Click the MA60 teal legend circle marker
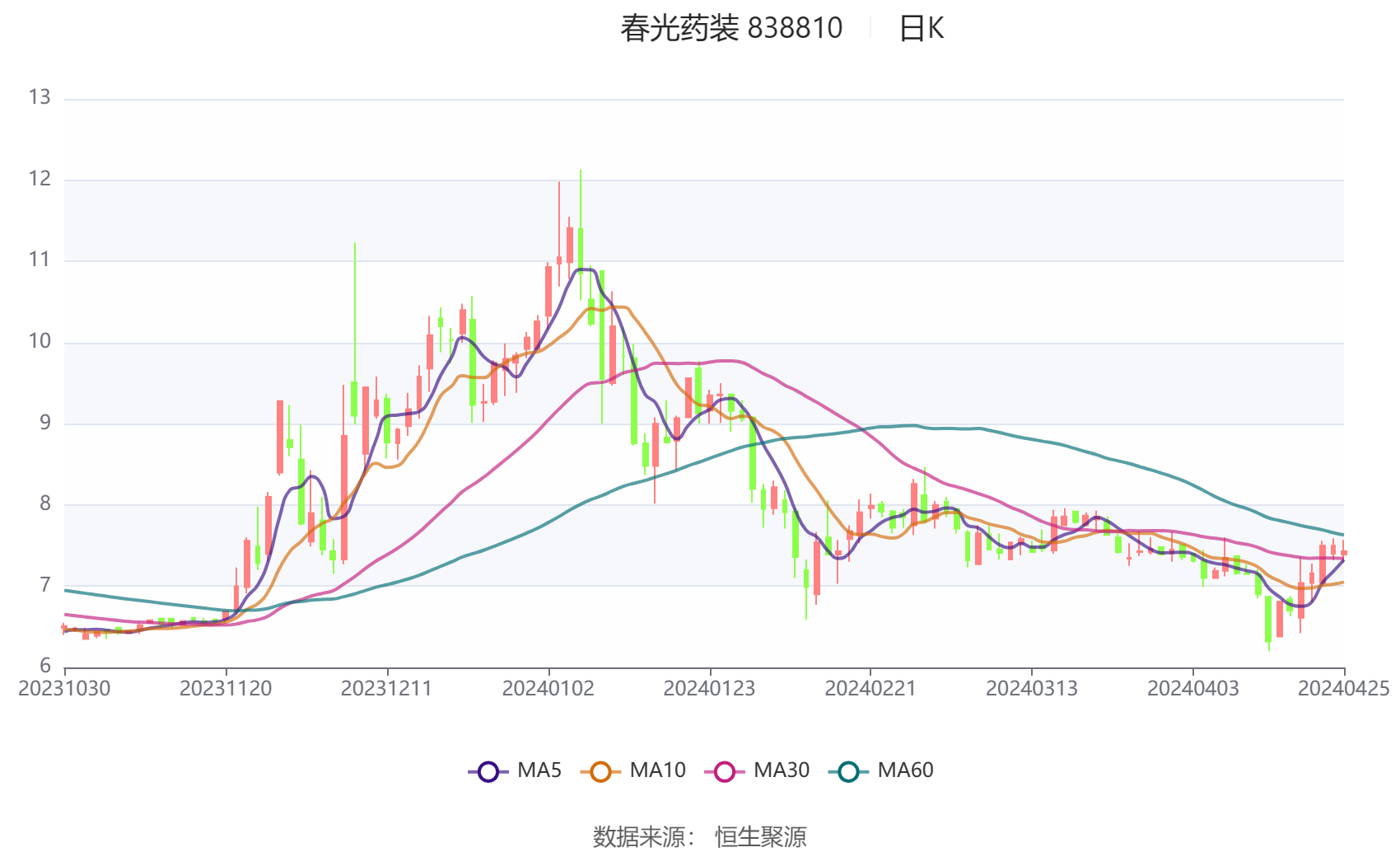The image size is (1400, 852). click(x=848, y=771)
